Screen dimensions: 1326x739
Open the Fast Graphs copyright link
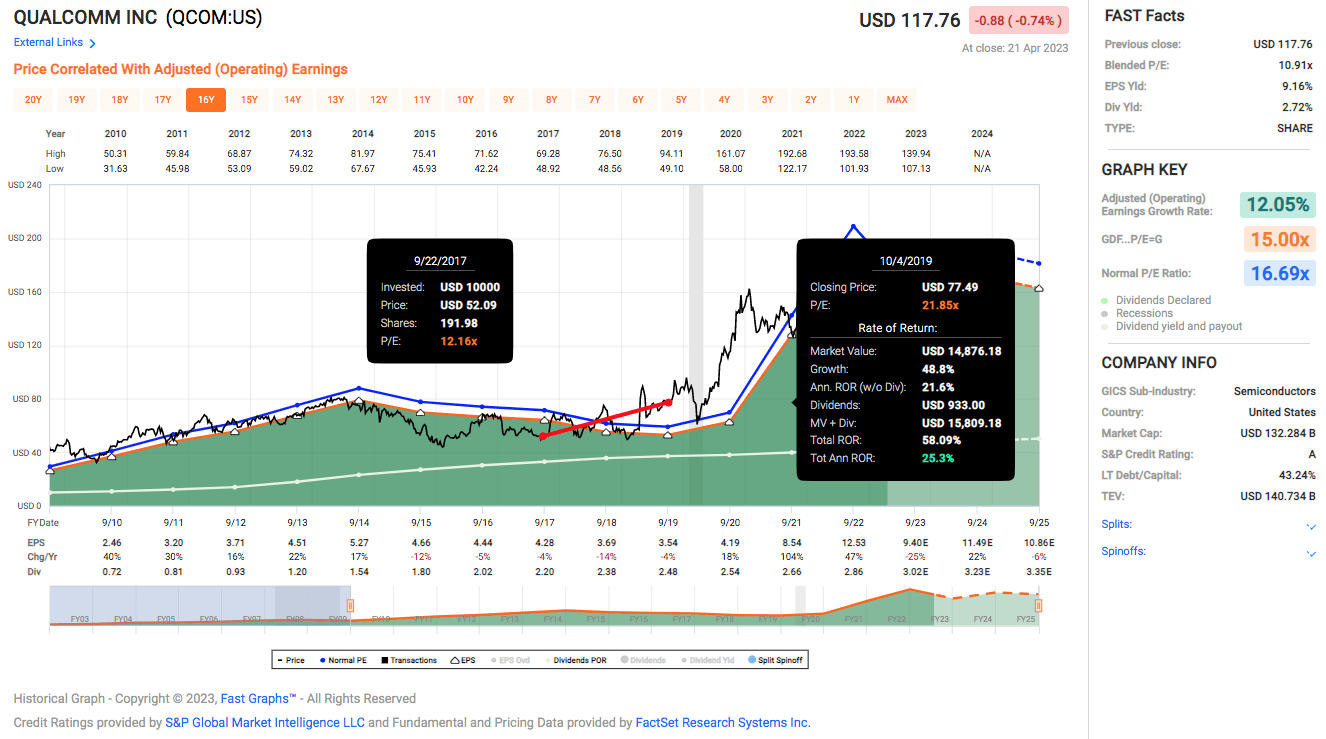point(260,698)
